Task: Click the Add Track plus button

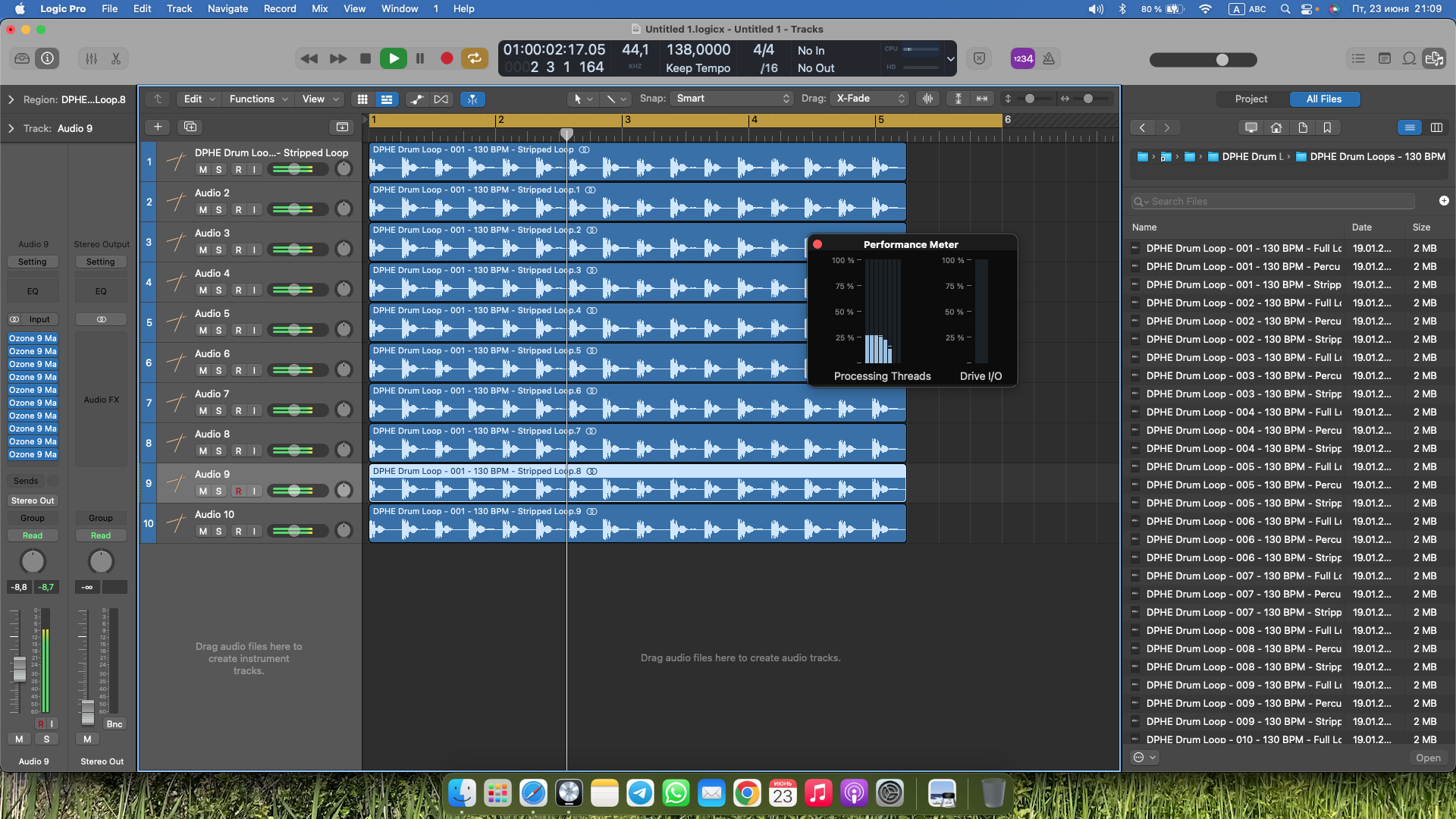Action: 158,127
